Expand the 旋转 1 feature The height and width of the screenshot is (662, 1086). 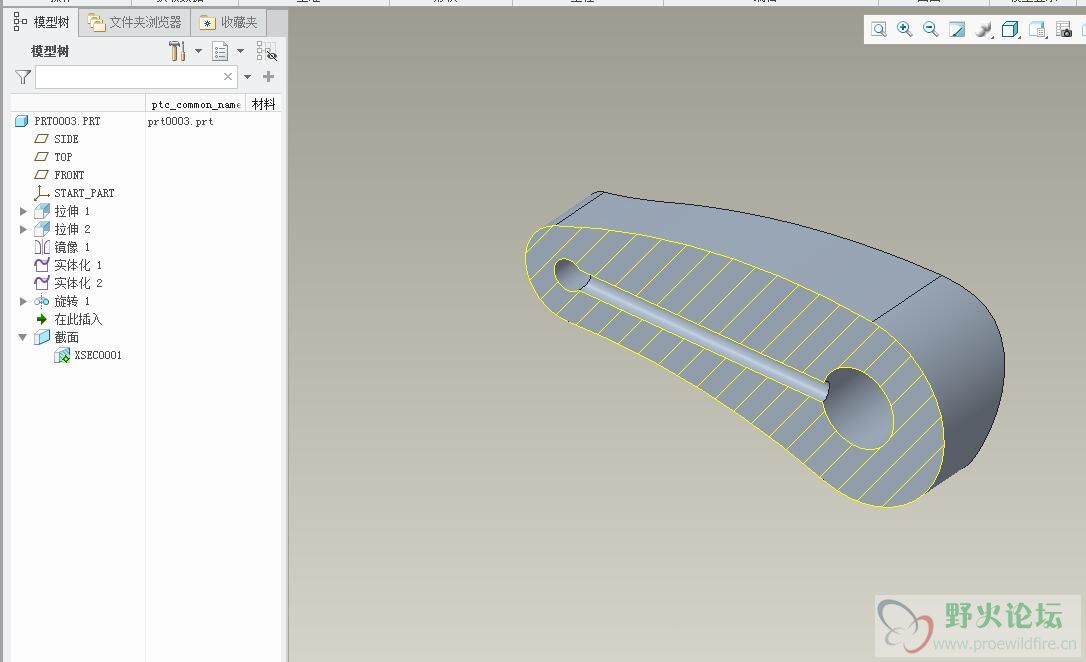point(23,301)
